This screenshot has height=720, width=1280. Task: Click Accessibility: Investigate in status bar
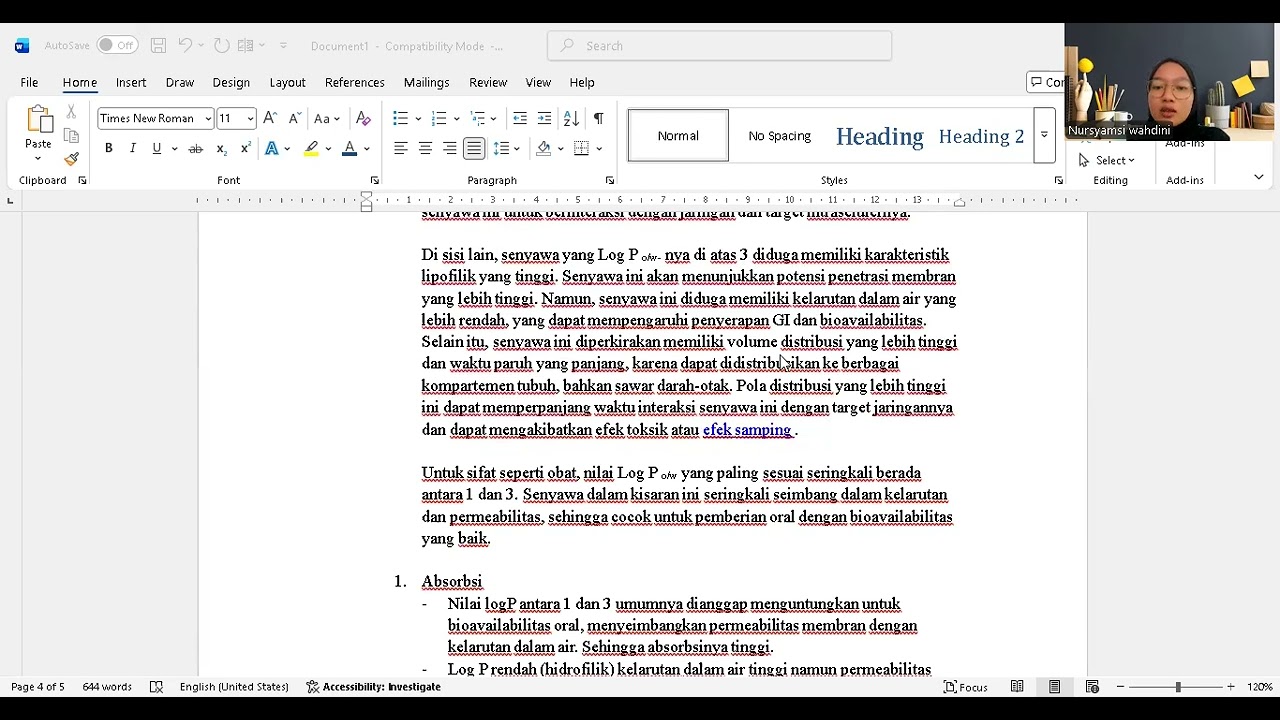tap(373, 687)
